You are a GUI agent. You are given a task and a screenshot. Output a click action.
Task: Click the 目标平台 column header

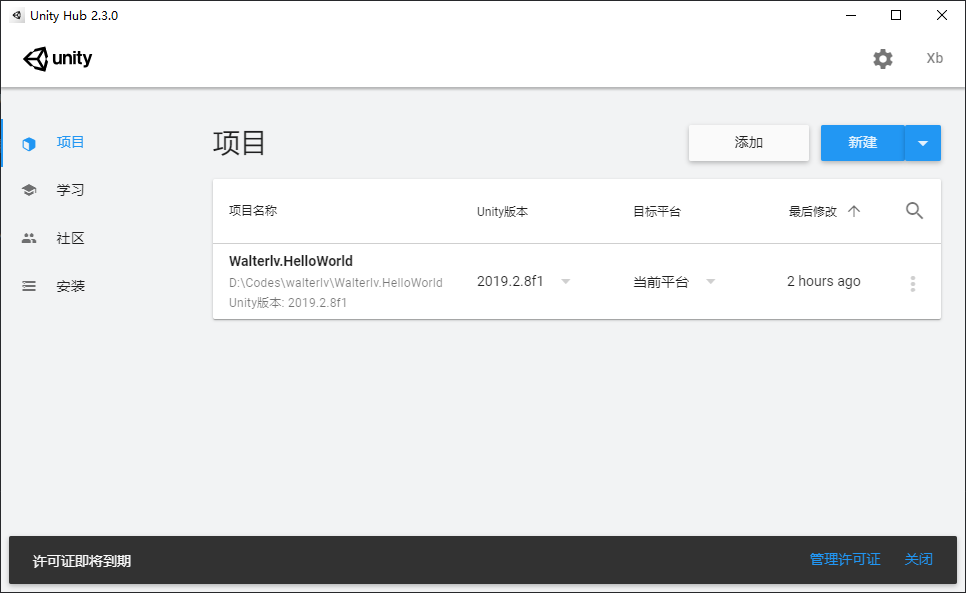pyautogui.click(x=657, y=212)
